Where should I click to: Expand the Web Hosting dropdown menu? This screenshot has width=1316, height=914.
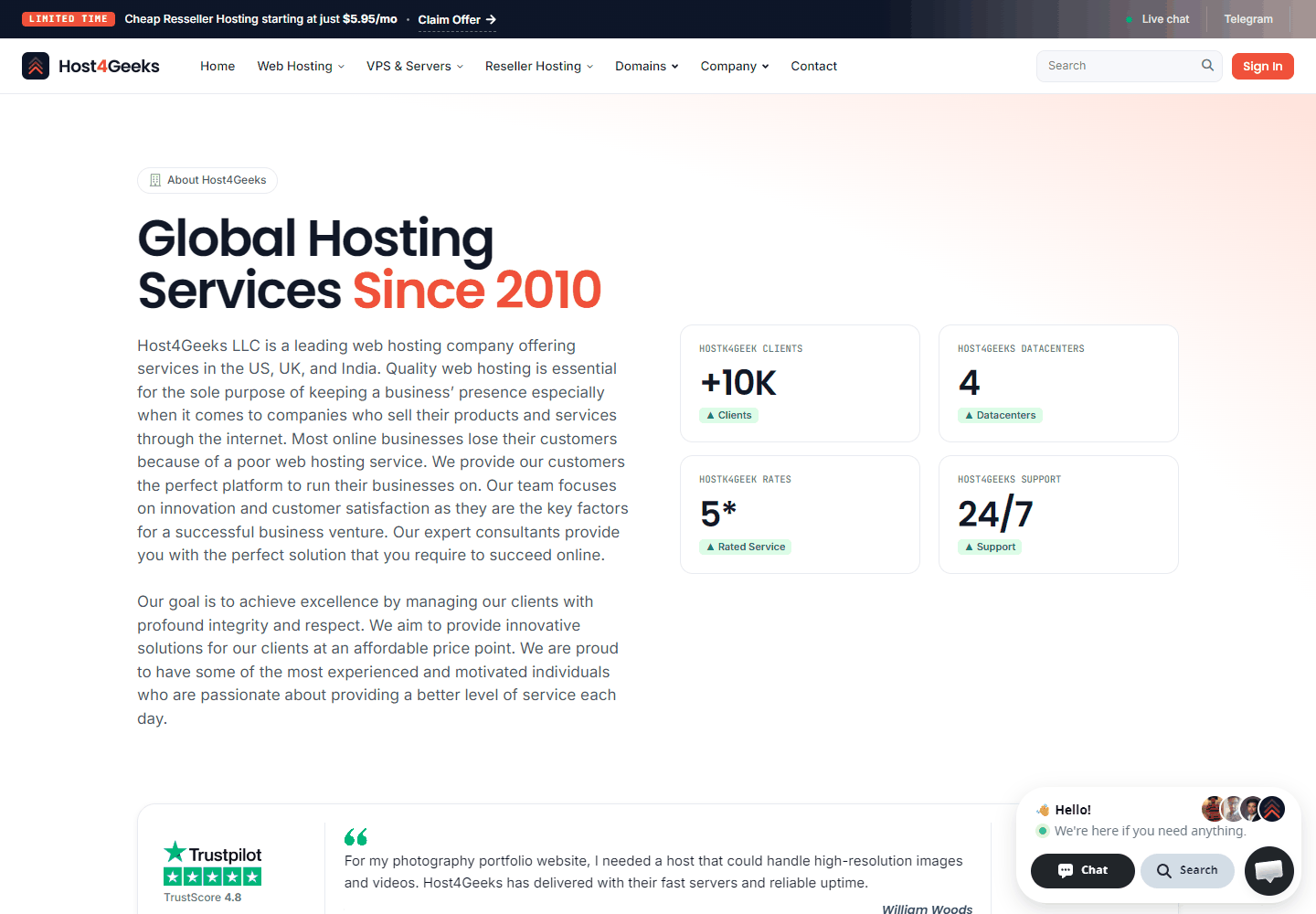point(301,66)
